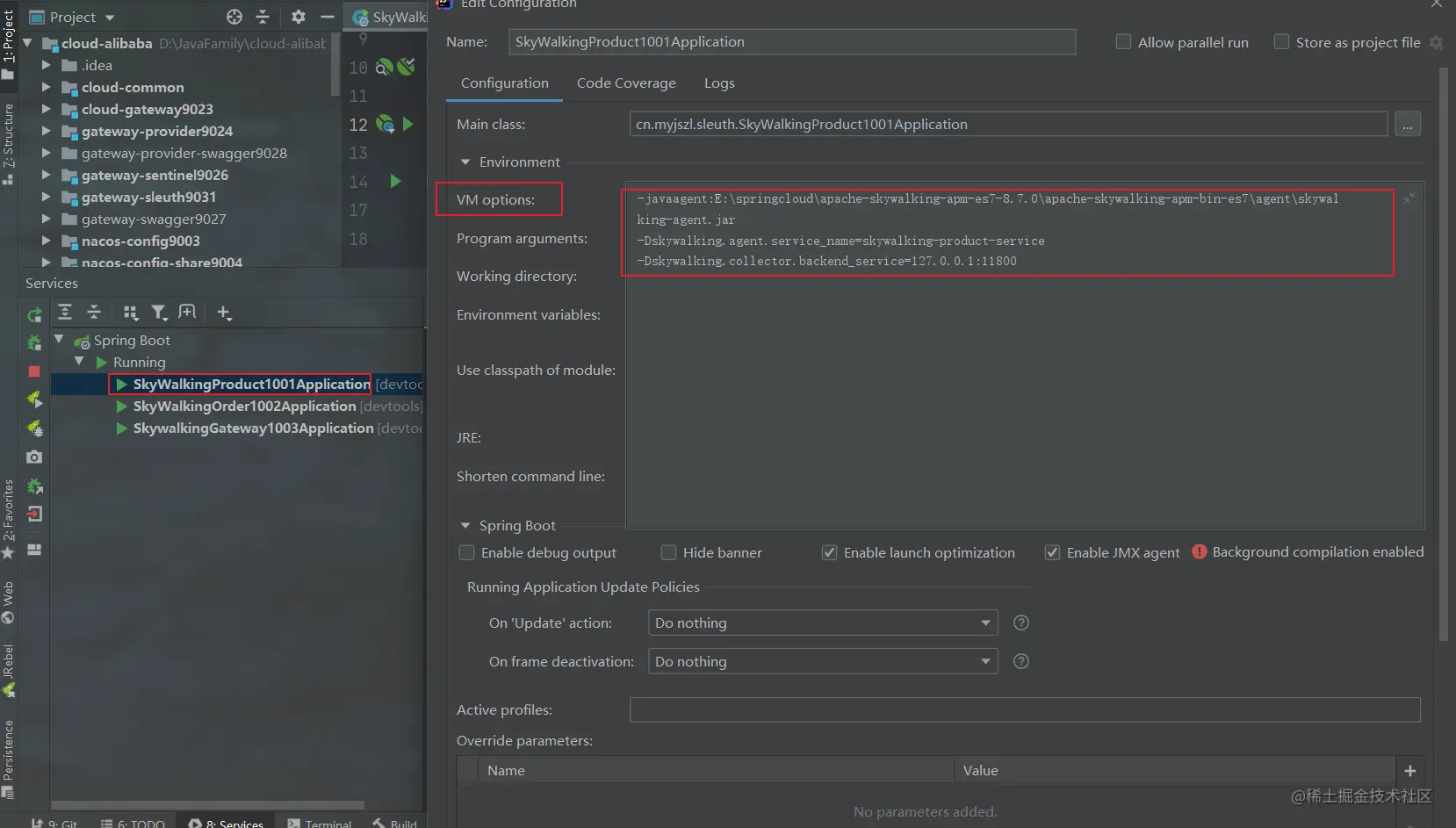Viewport: 1456px width, 828px height.
Task: Collapse the Spring Boot settings section
Action: coord(465,525)
